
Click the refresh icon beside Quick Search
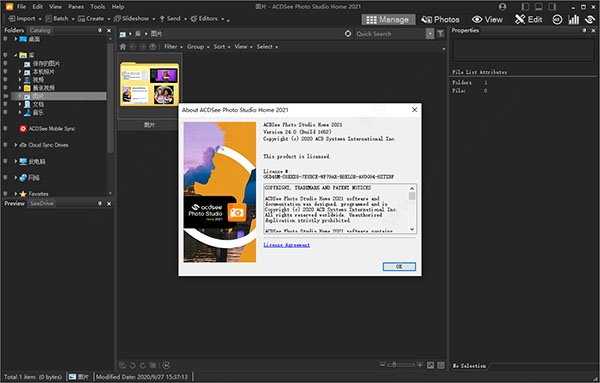point(348,34)
